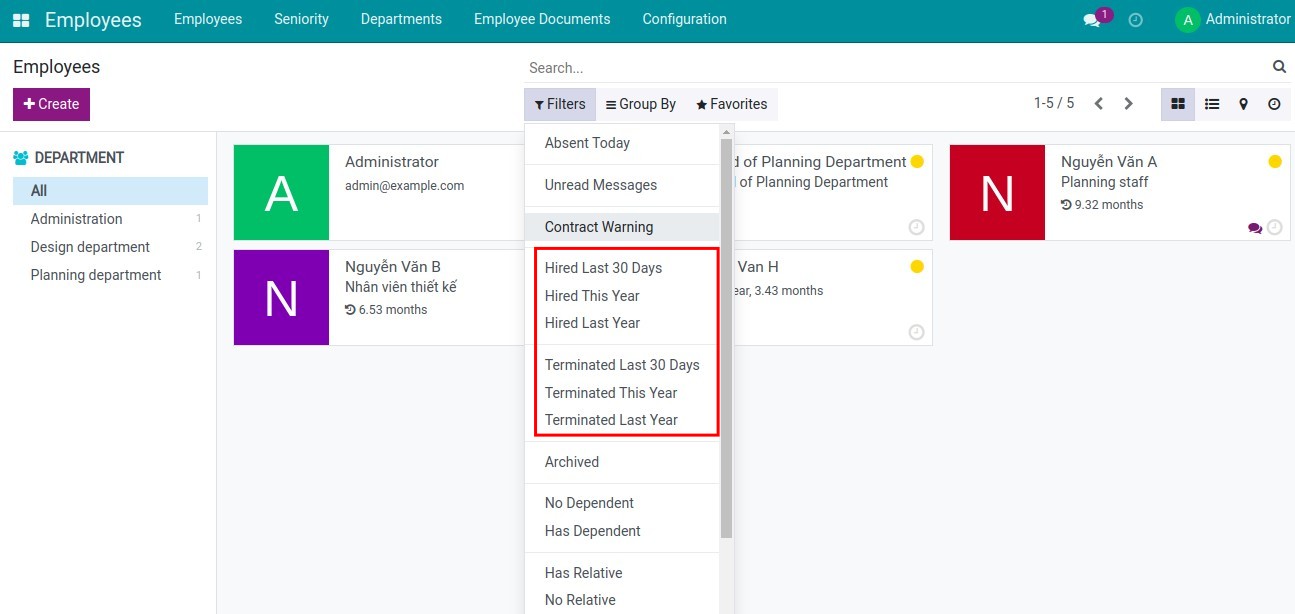Open the Employee Documents menu
The height and width of the screenshot is (614, 1295).
[x=541, y=19]
